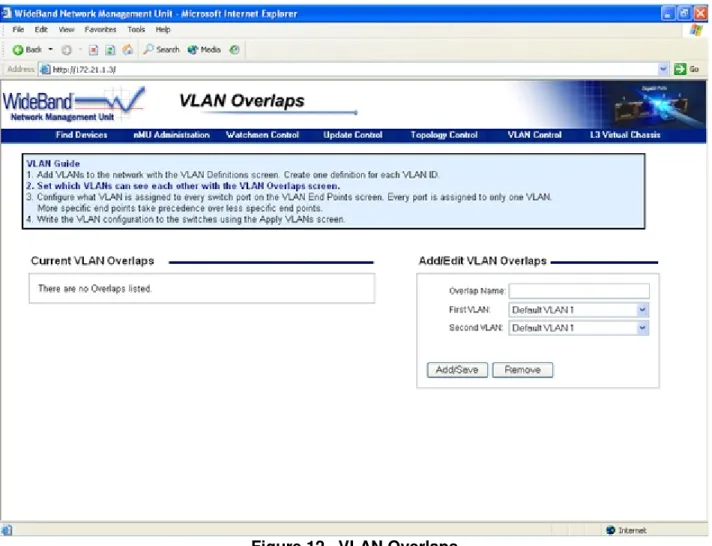
Task: Click the WideBand Network Management Unit logo
Action: tap(74, 104)
